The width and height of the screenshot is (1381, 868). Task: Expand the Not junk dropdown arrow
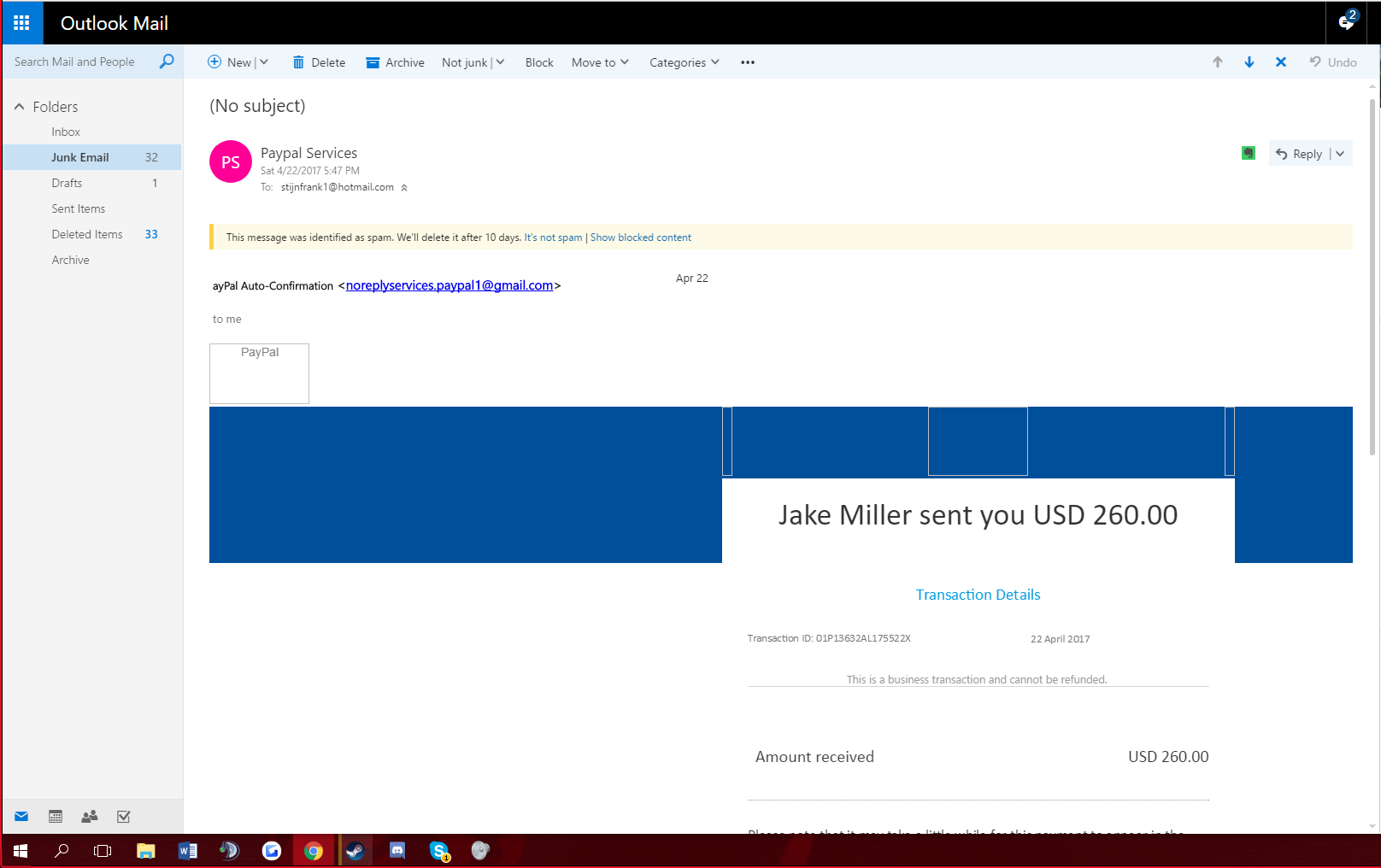(x=500, y=62)
